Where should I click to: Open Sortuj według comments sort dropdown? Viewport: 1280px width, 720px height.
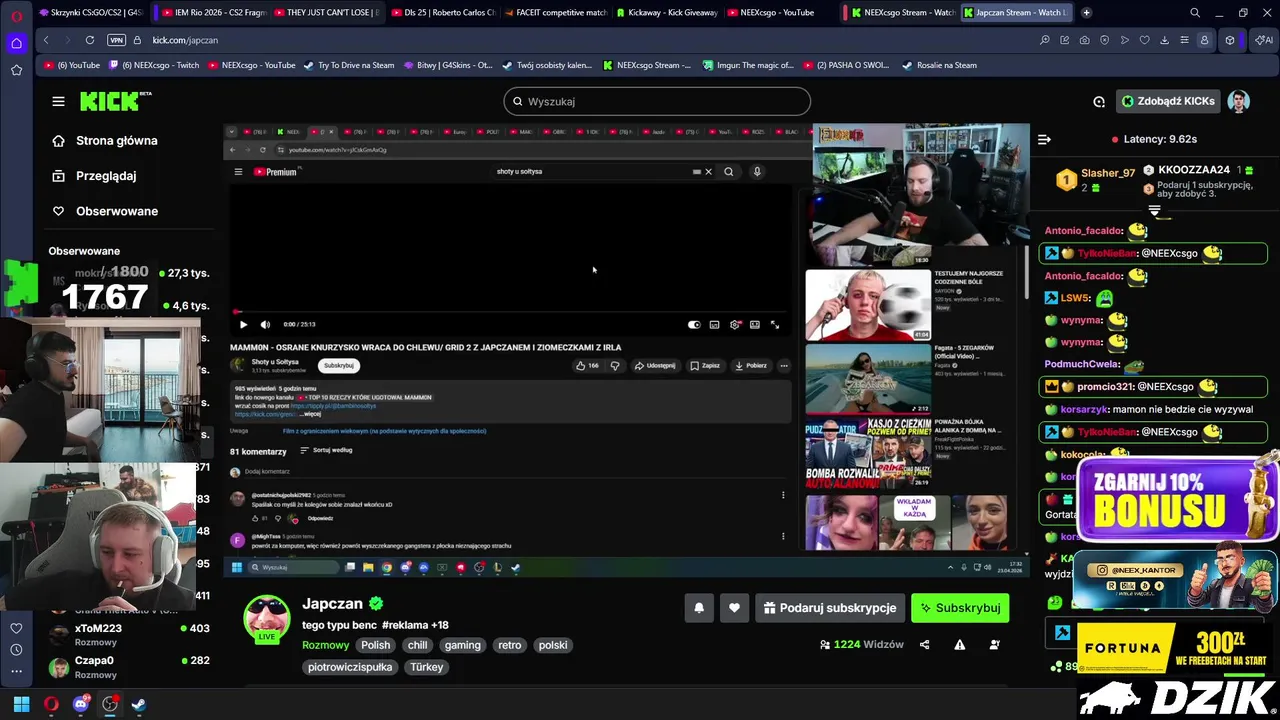326,450
